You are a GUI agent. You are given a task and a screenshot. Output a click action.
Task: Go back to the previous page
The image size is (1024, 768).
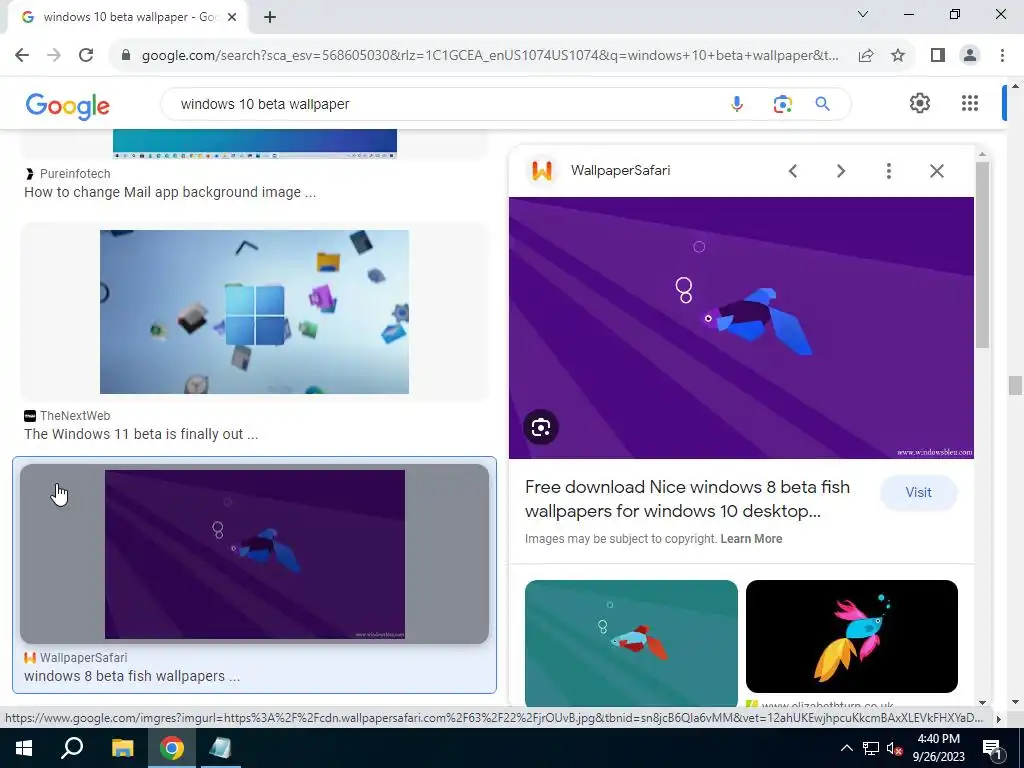[22, 56]
